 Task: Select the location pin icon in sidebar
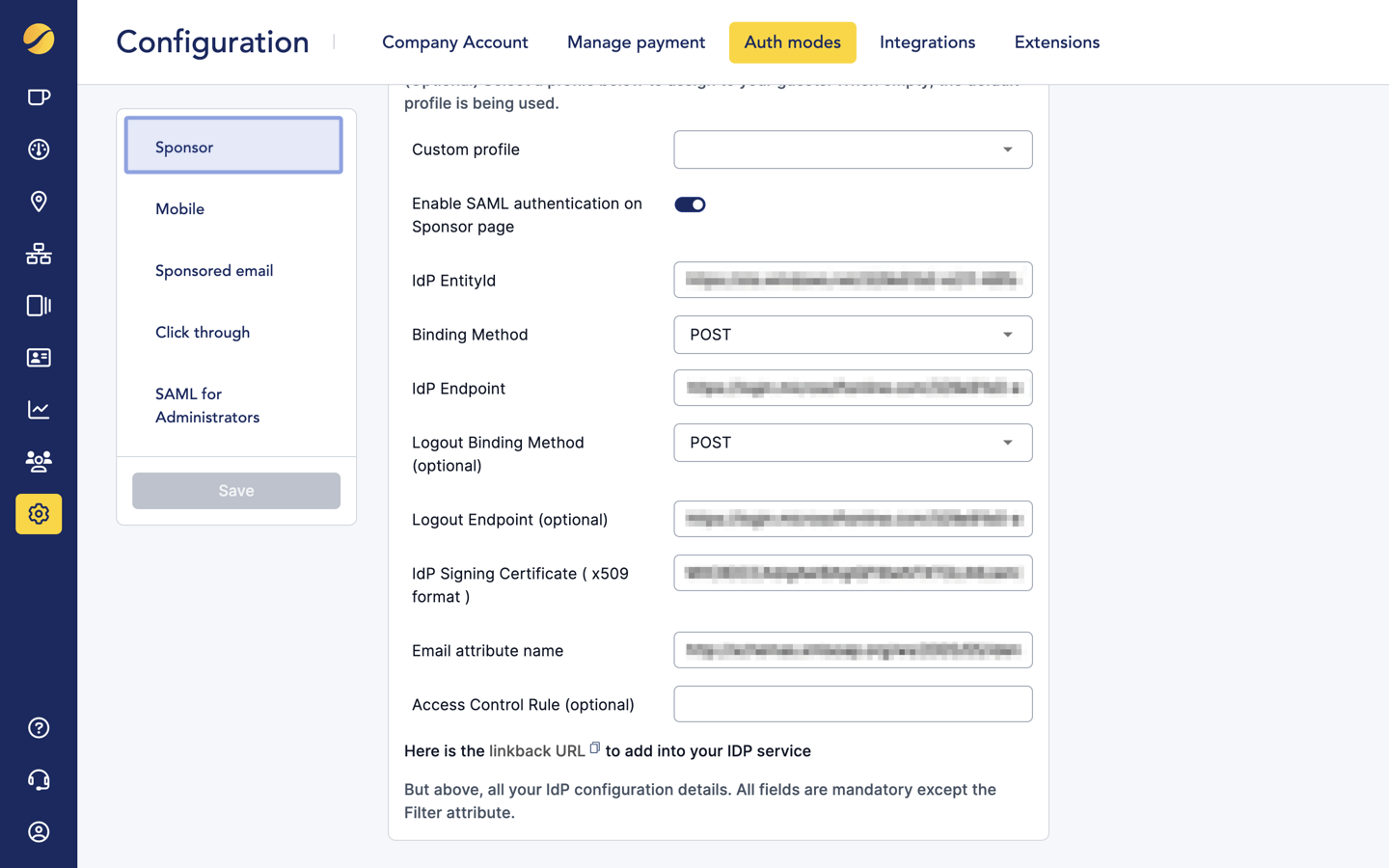tap(39, 202)
